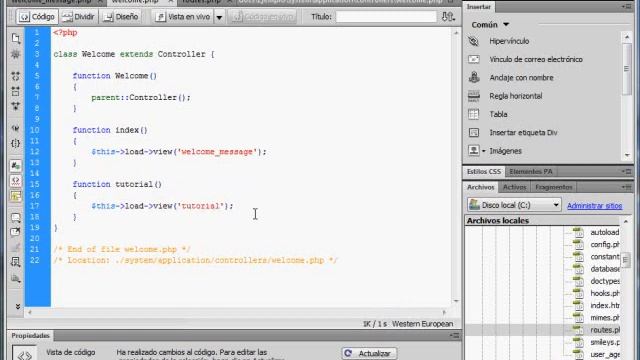Select the hooks.php file

(x=604, y=293)
